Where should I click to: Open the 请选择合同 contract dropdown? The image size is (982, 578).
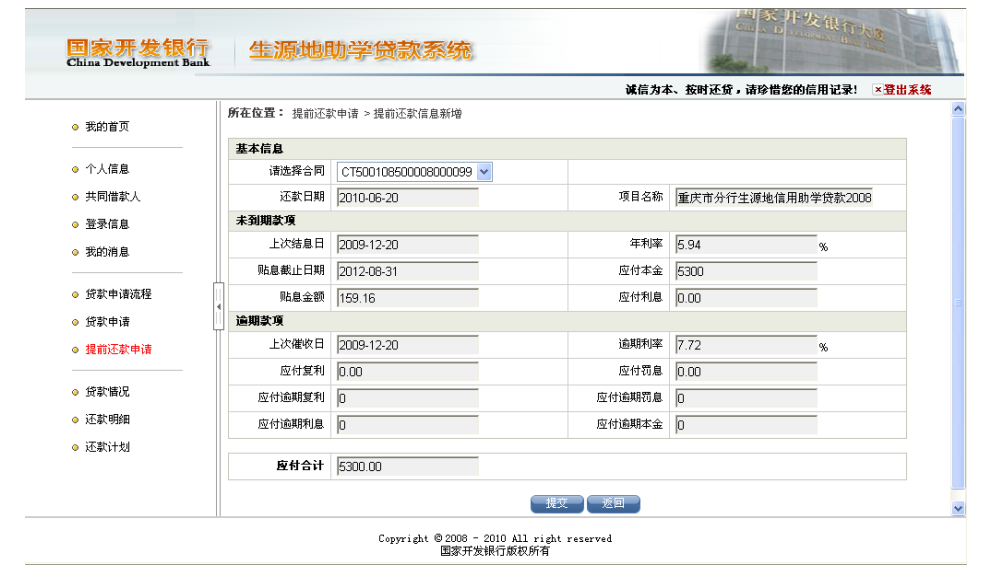(x=415, y=172)
